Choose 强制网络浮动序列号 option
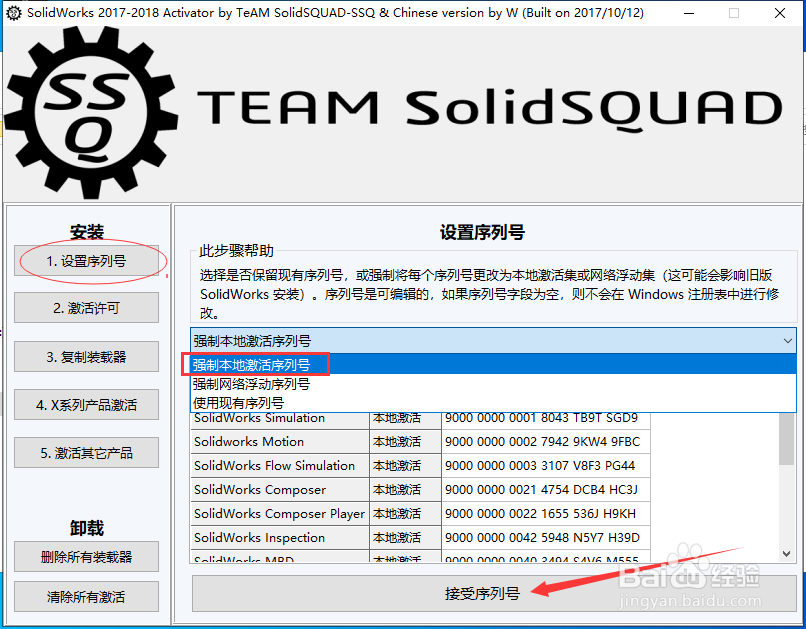This screenshot has height=629, width=806. [493, 384]
